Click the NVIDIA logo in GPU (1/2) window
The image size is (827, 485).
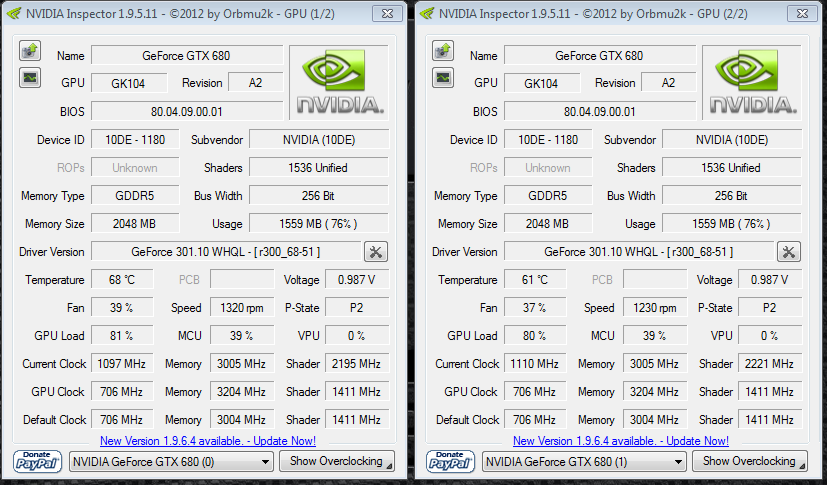pyautogui.click(x=339, y=82)
